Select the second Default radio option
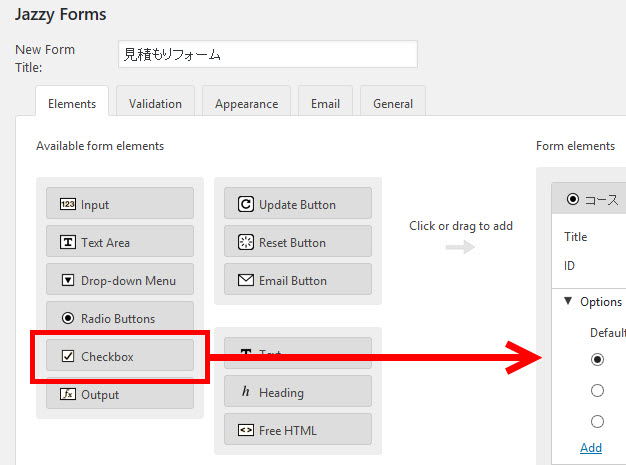This screenshot has height=465, width=626. coord(597,390)
